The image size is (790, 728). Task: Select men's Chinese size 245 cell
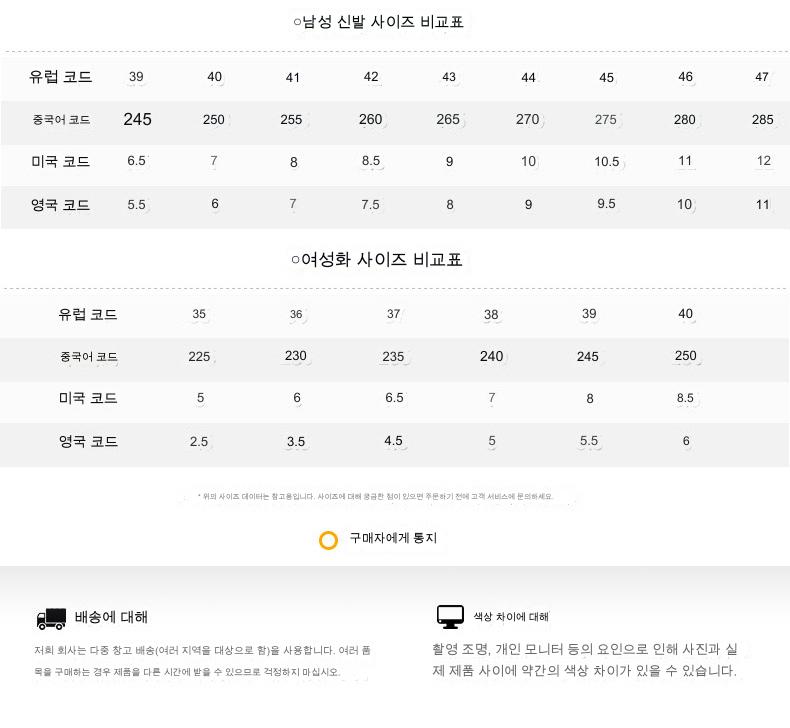138,119
